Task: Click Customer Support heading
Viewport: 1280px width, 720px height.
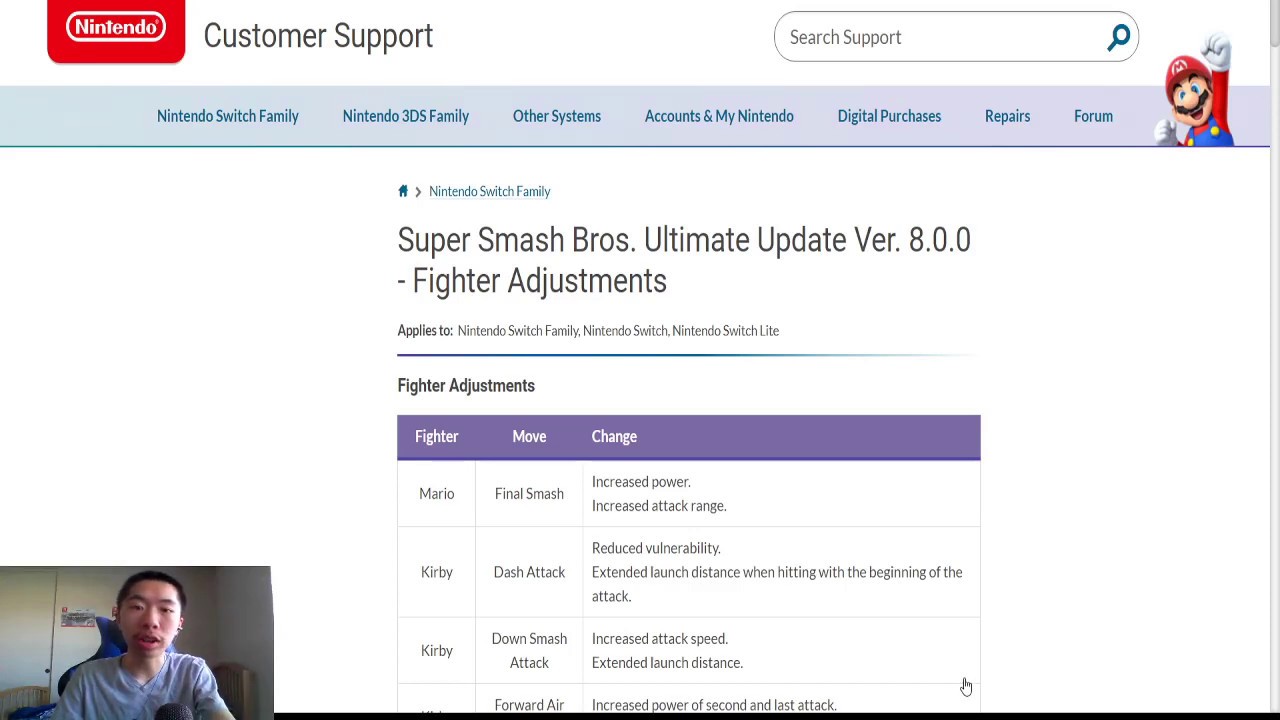Action: tap(318, 36)
